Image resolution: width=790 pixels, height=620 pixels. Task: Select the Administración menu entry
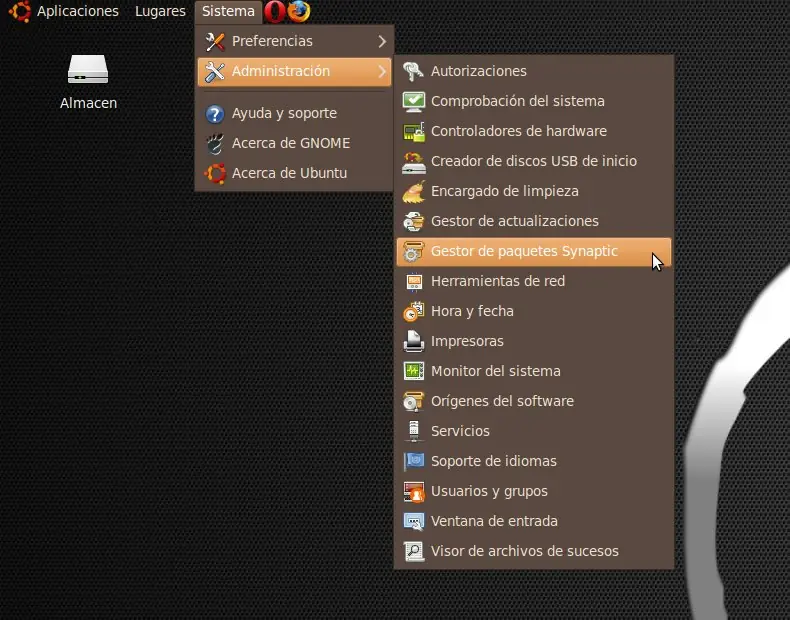point(295,72)
